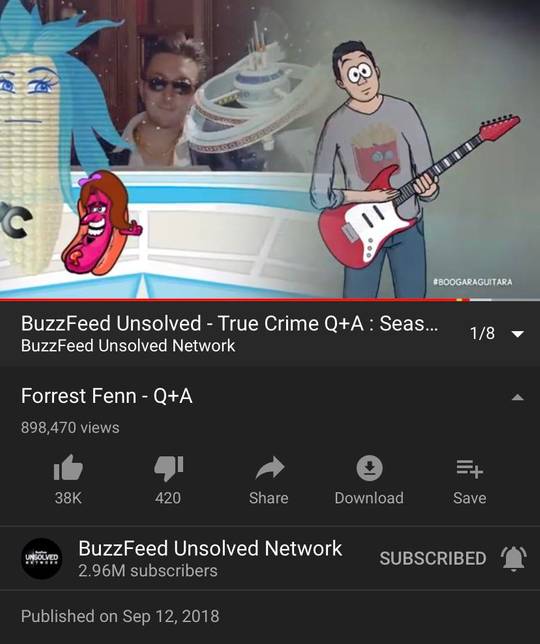Screen dimensions: 540x644
Task: Click the Download label text
Action: click(x=369, y=498)
